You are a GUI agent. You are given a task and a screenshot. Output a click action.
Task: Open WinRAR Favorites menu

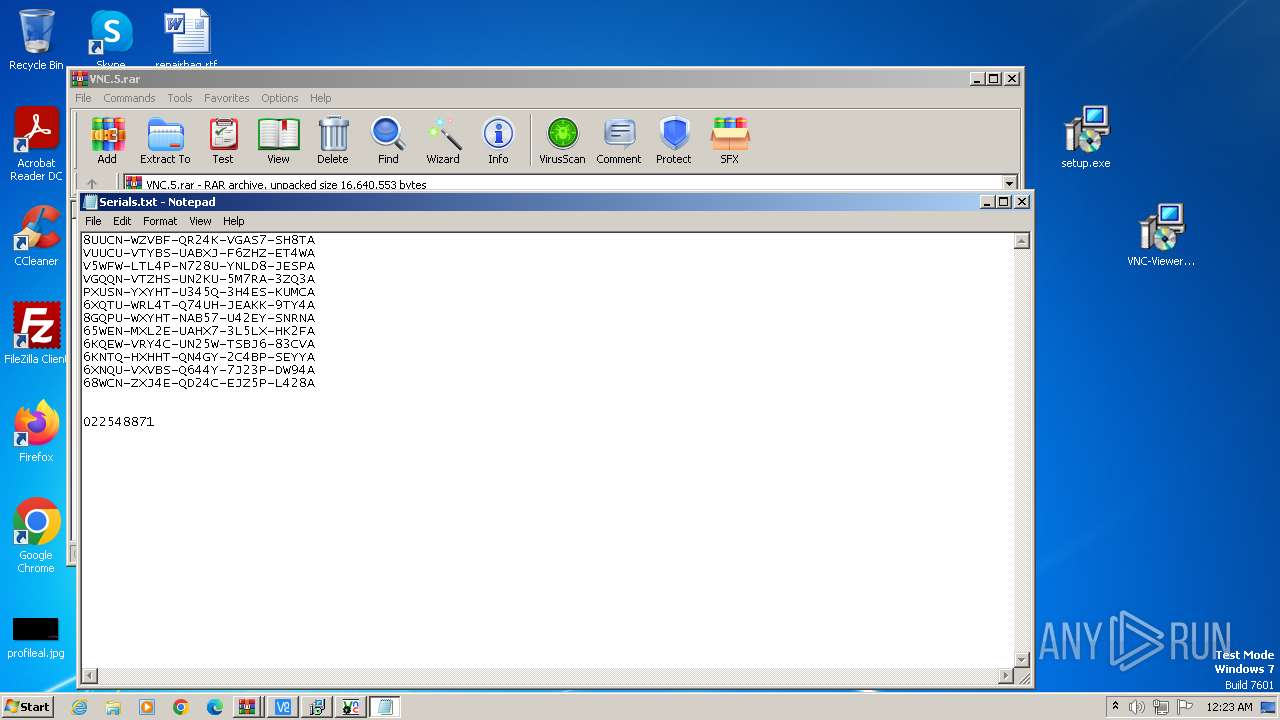coord(227,98)
